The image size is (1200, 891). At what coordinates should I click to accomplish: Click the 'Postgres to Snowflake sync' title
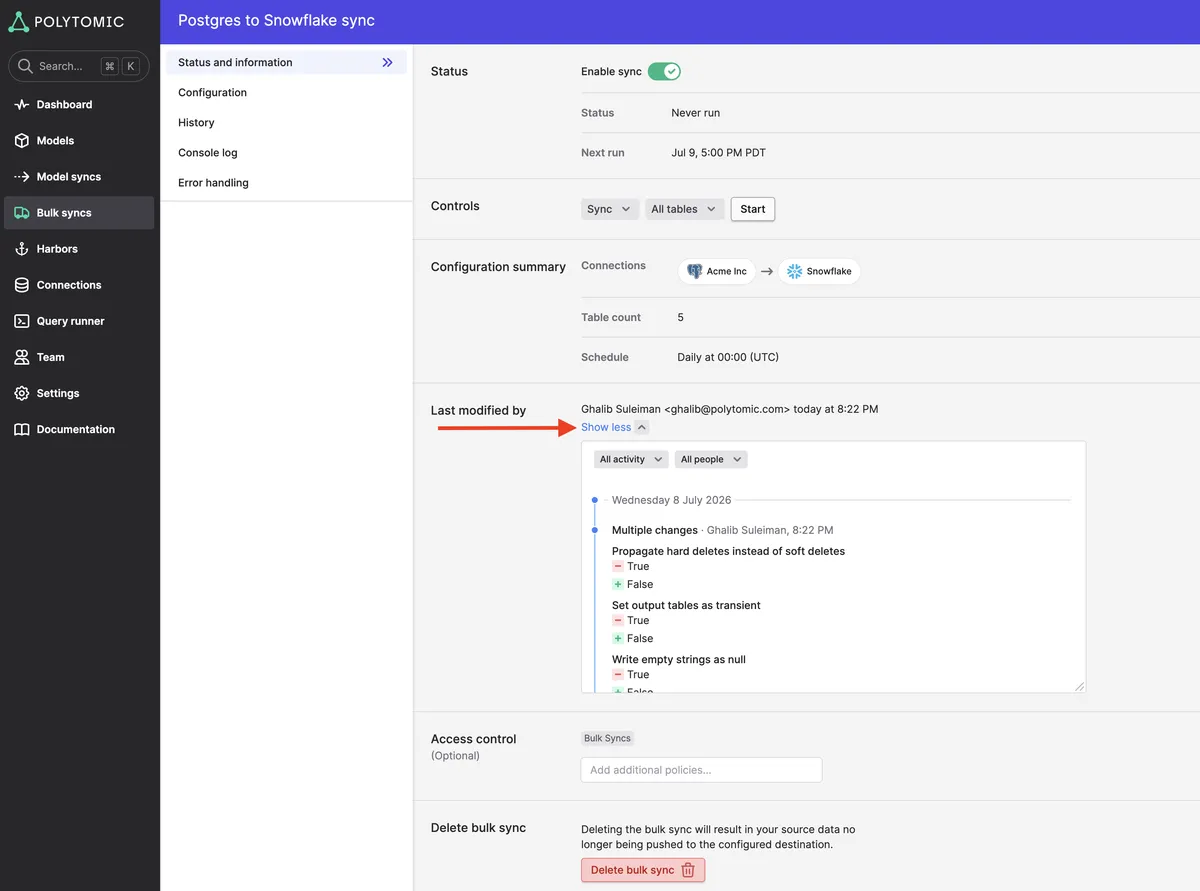coord(276,20)
